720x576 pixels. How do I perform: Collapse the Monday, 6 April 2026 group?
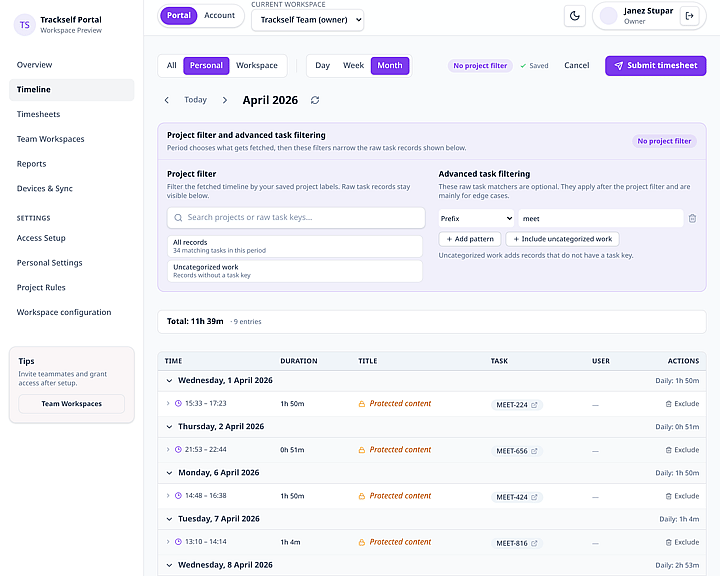[169, 473]
